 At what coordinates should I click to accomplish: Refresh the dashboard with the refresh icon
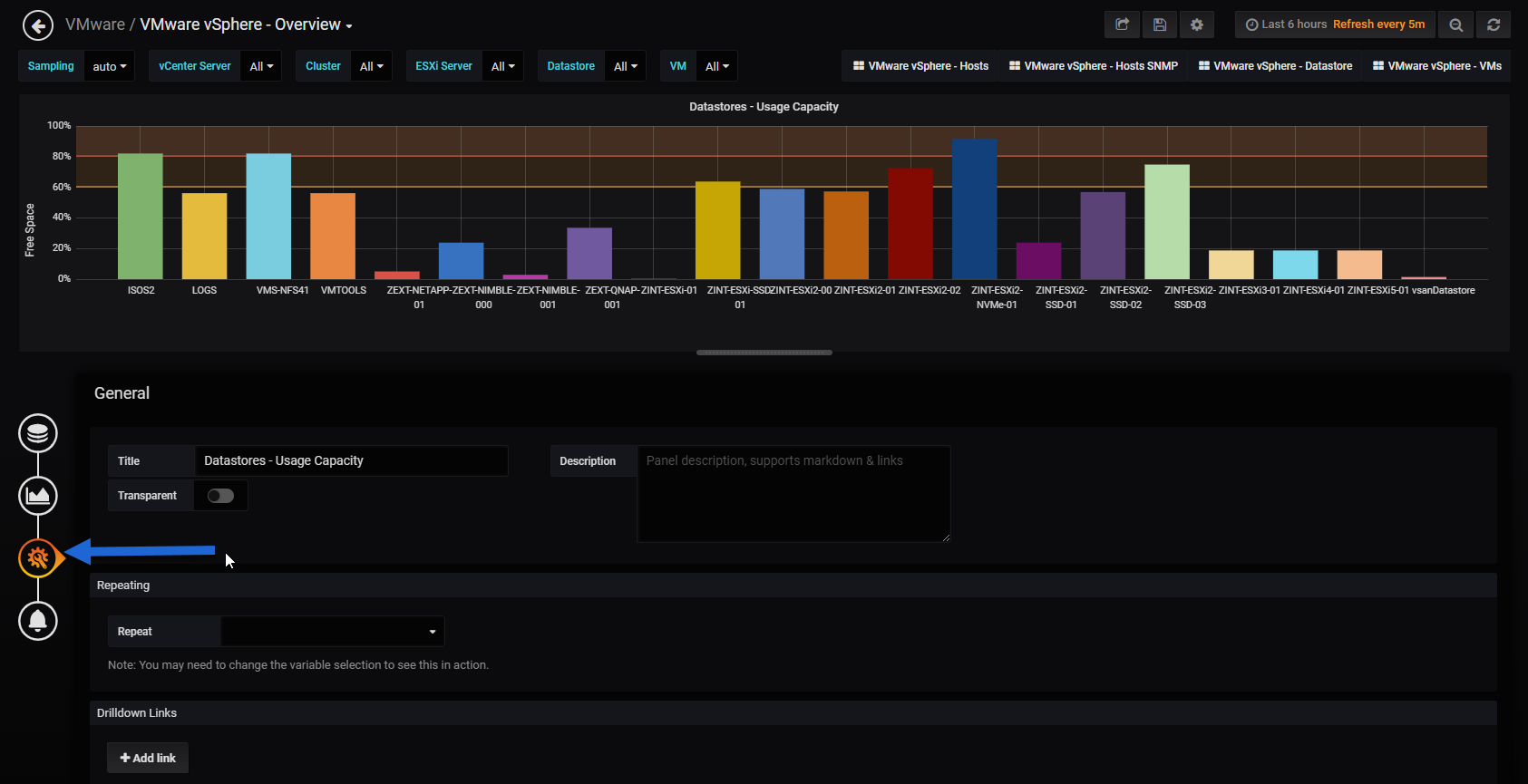click(1494, 24)
